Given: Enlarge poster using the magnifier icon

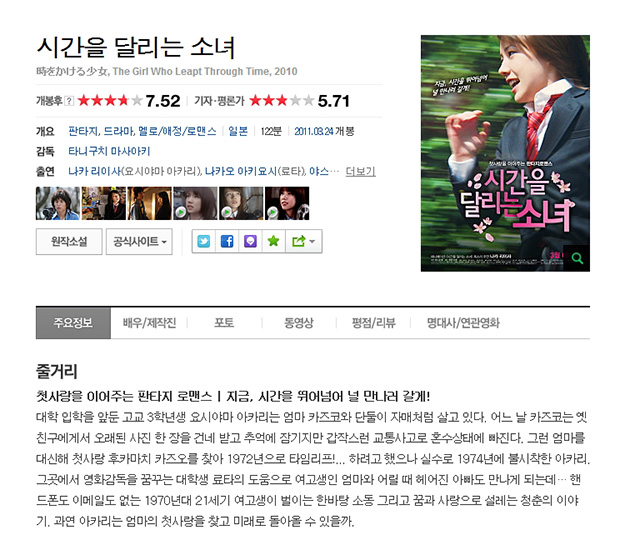Looking at the screenshot, I should [x=577, y=258].
